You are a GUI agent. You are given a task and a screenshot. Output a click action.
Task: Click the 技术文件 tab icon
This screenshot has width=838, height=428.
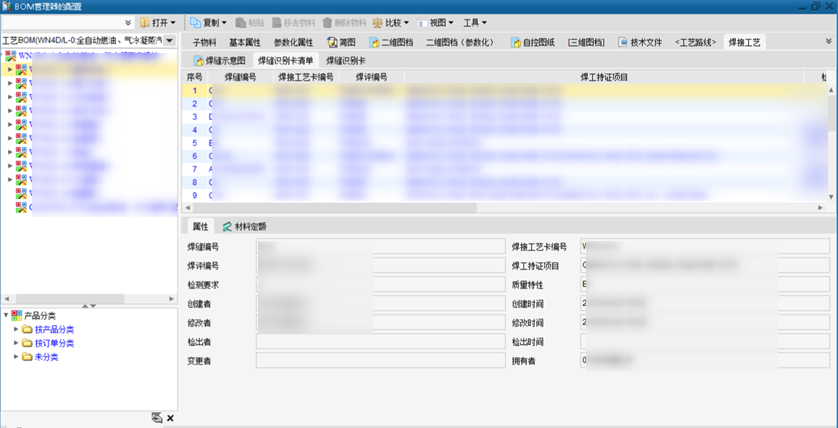623,42
